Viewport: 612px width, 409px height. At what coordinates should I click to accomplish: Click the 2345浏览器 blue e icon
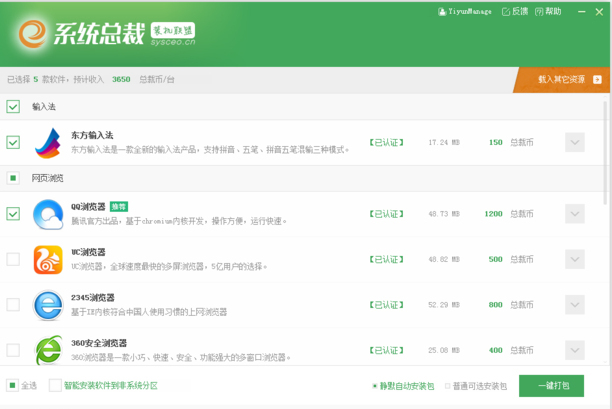click(x=48, y=305)
